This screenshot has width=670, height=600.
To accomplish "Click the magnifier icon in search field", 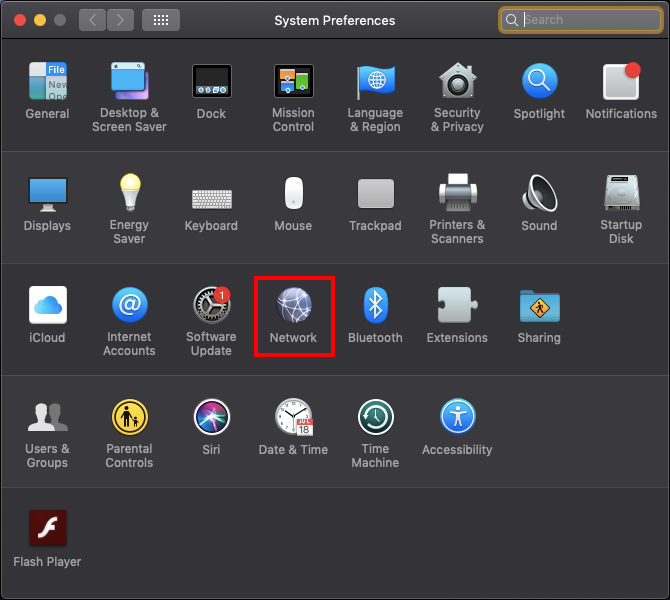I will coord(511,20).
